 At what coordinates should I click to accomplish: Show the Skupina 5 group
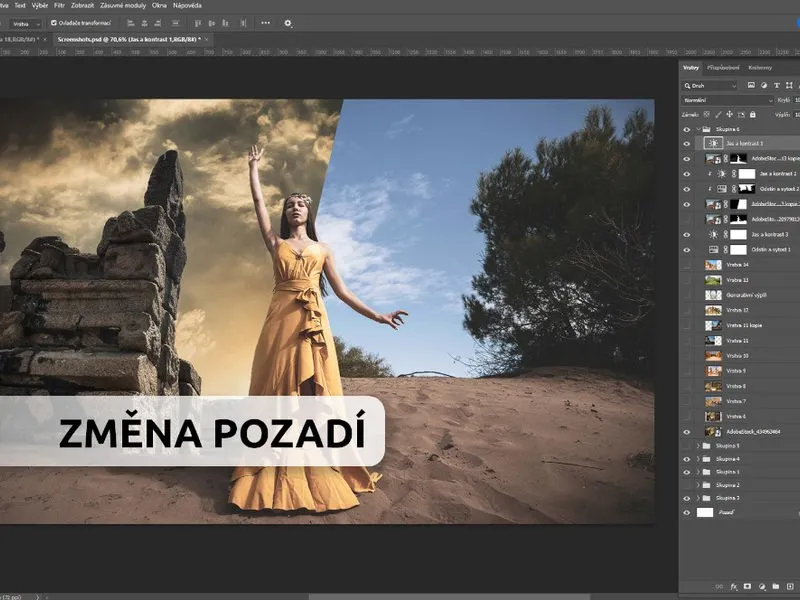tap(687, 446)
